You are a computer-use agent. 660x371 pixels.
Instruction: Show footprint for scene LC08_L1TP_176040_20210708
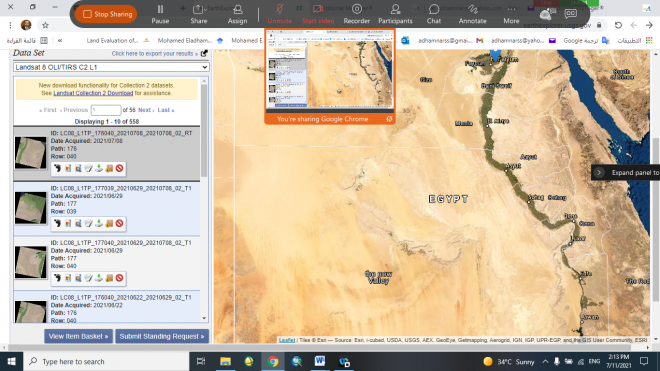57,168
